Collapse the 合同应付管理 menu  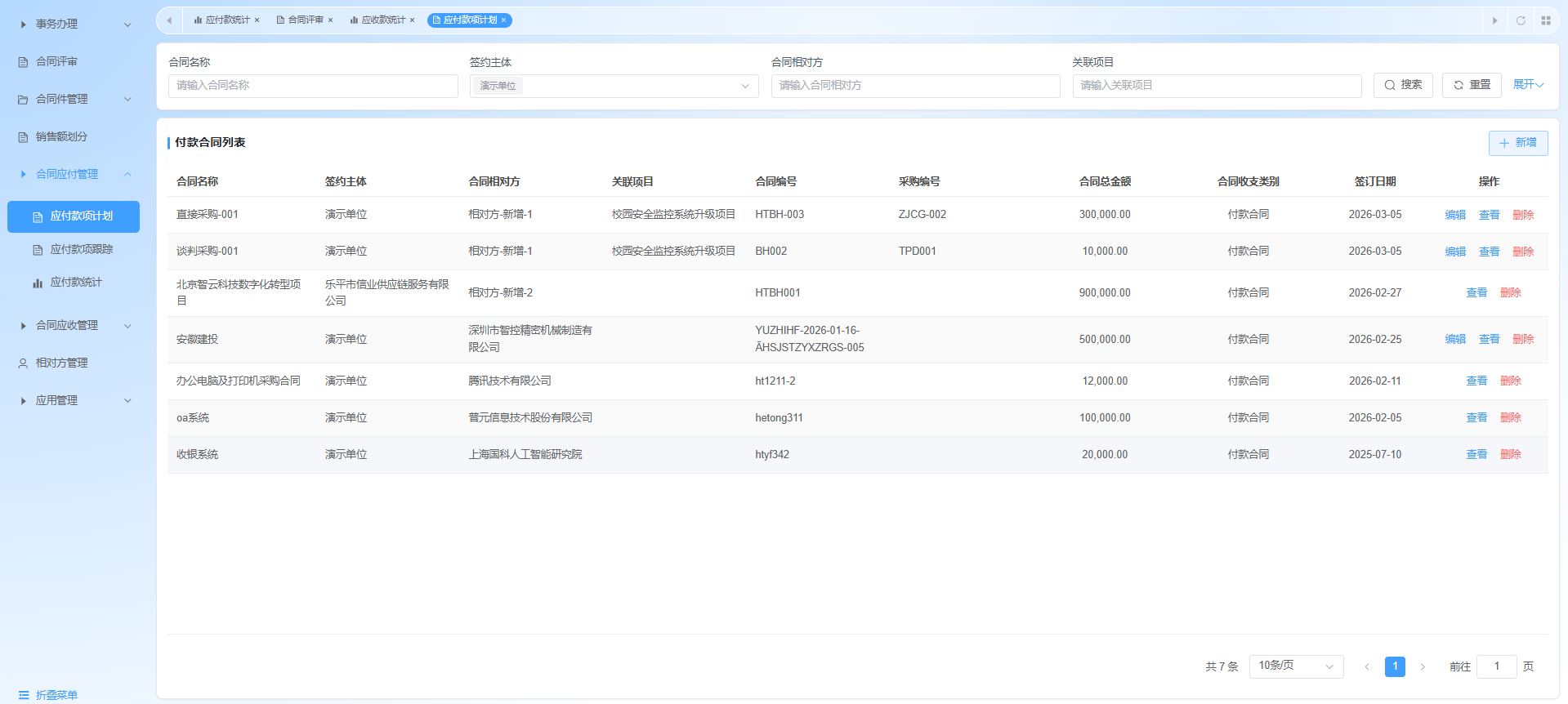(x=75, y=174)
